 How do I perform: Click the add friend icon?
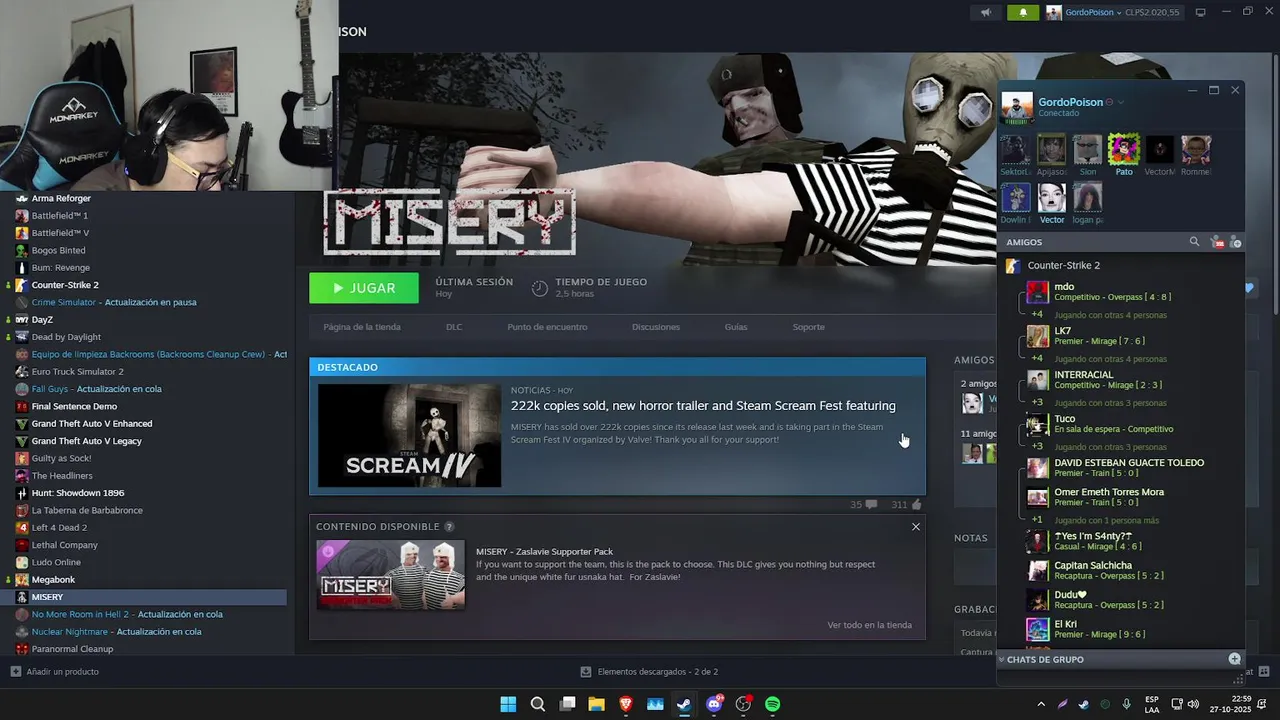click(1235, 242)
